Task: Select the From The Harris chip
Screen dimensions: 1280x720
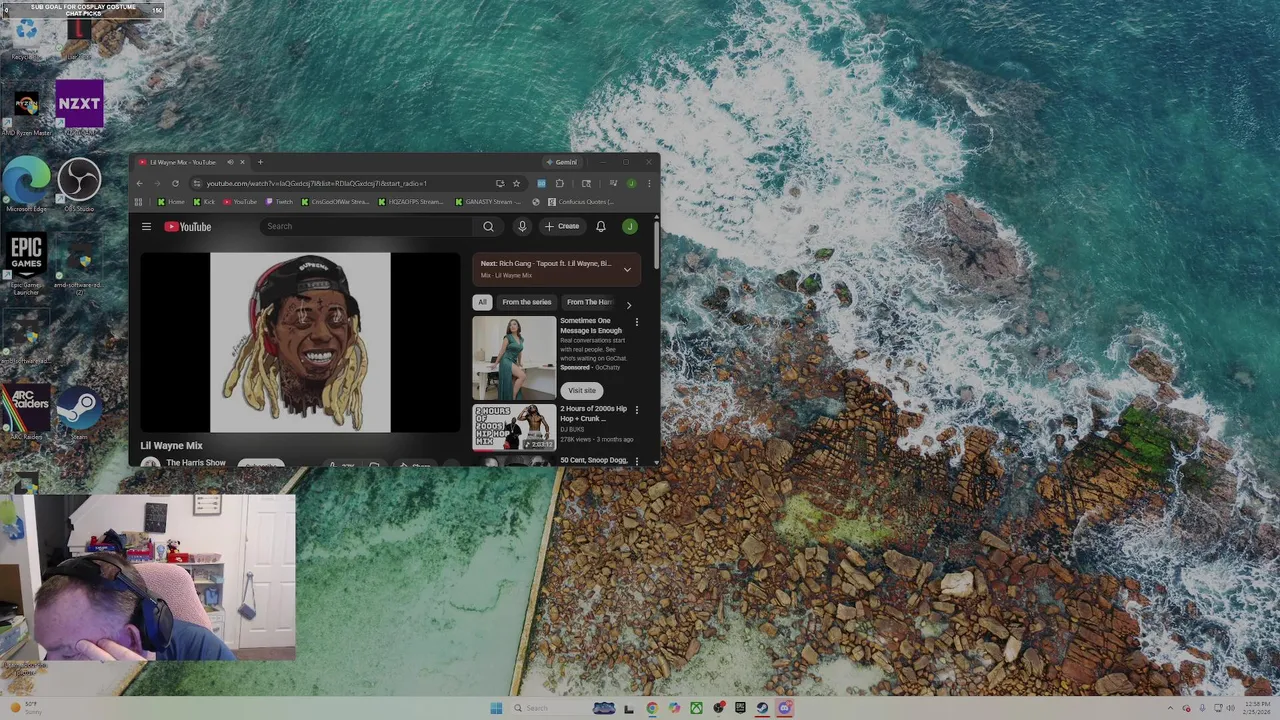Action: point(590,302)
